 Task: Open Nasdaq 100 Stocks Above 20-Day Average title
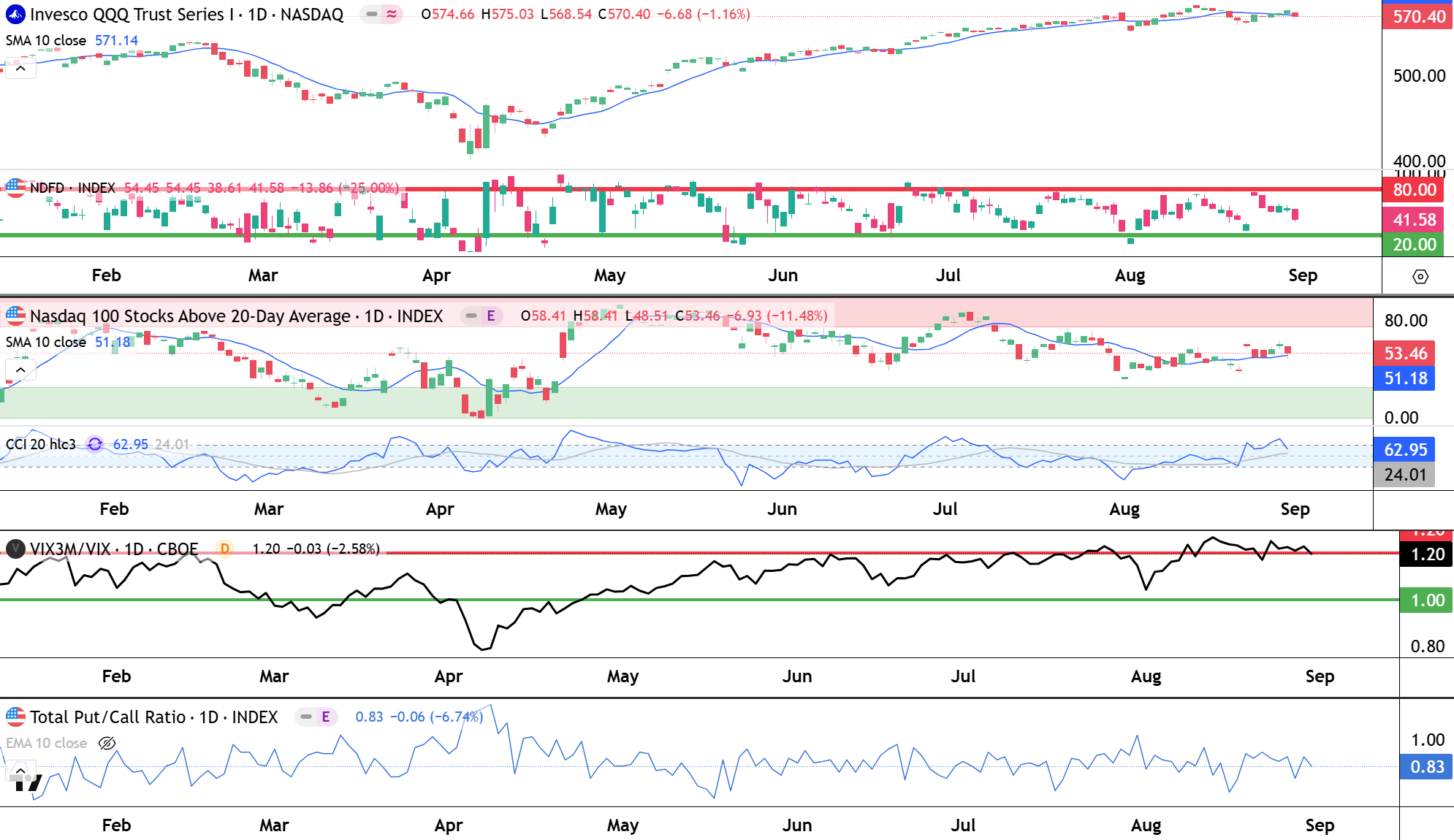[236, 316]
